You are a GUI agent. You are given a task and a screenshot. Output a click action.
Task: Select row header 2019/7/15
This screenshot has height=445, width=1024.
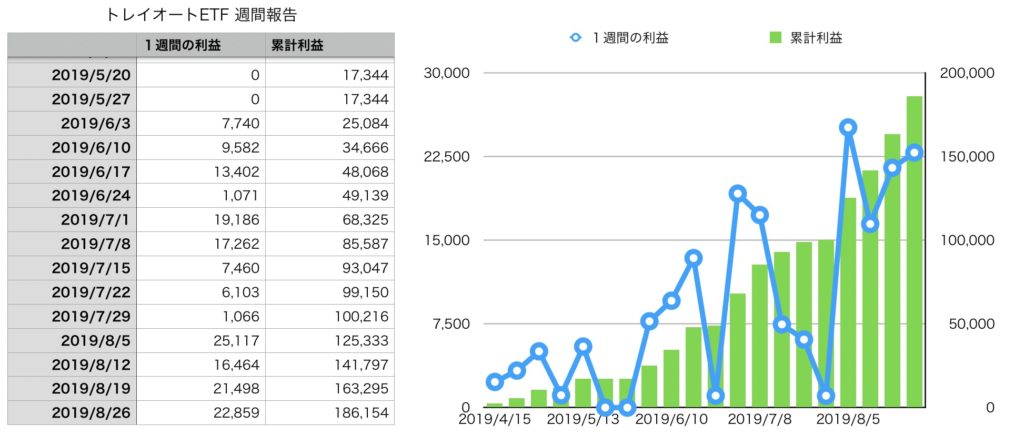(x=72, y=269)
